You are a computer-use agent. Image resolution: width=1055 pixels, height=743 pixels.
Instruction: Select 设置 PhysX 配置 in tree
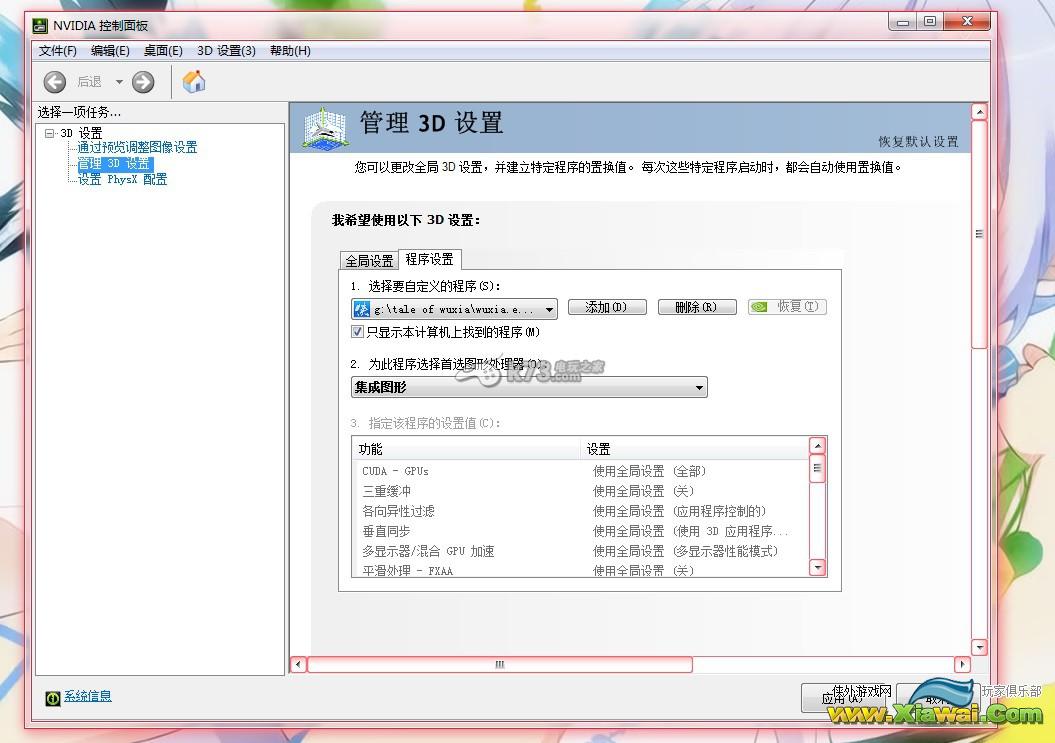(x=122, y=179)
